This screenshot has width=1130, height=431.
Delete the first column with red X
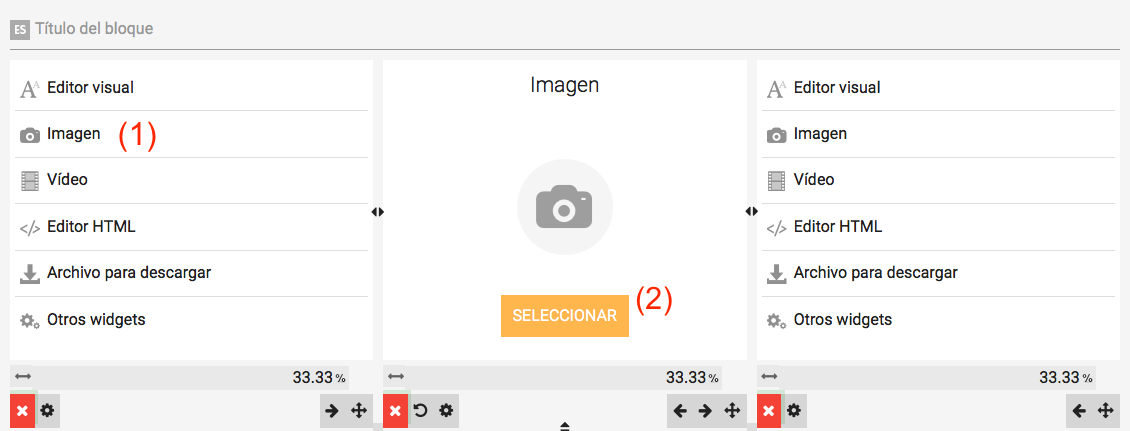(22, 411)
